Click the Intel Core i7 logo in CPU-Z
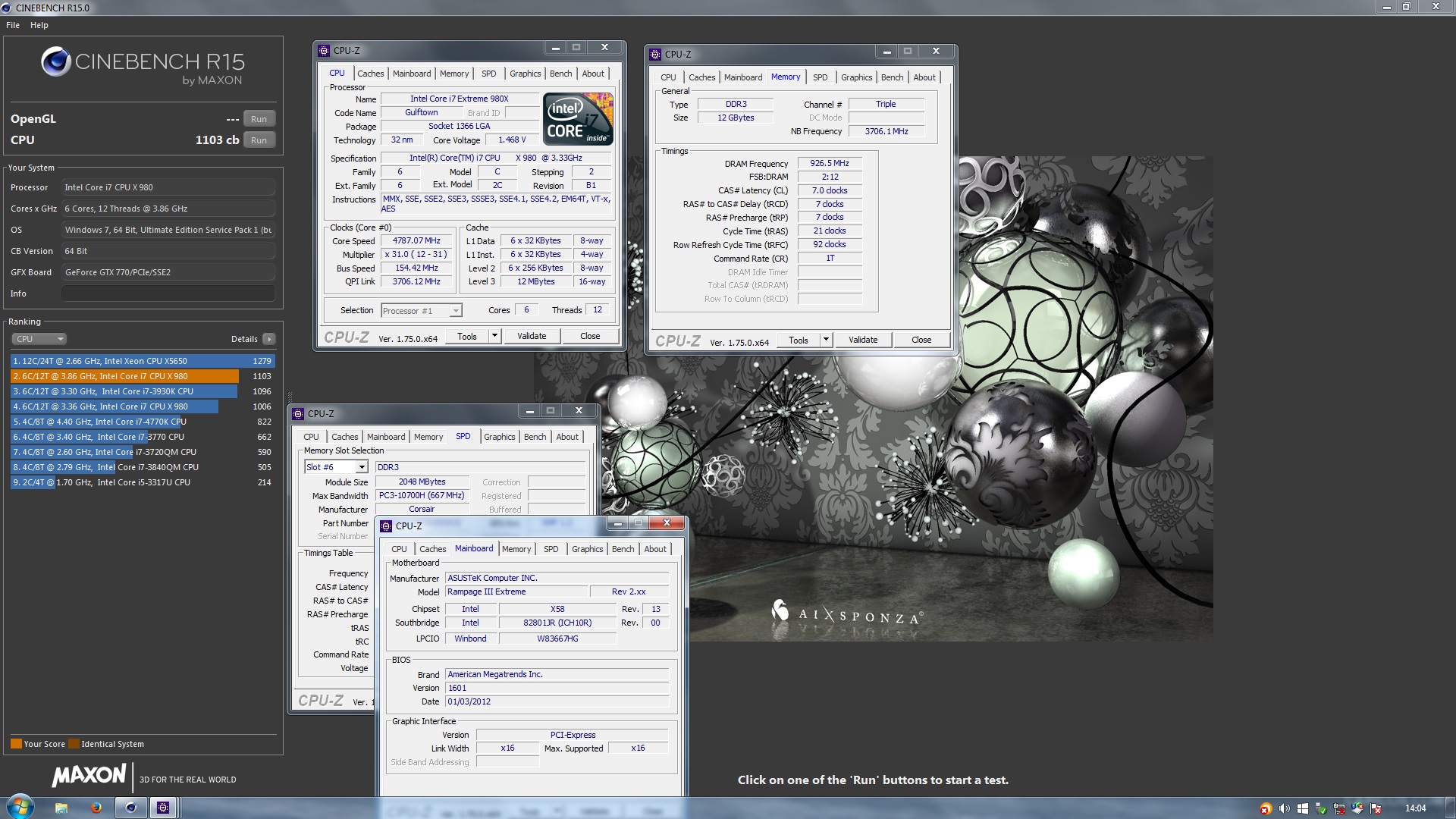The width and height of the screenshot is (1456, 819). click(578, 119)
